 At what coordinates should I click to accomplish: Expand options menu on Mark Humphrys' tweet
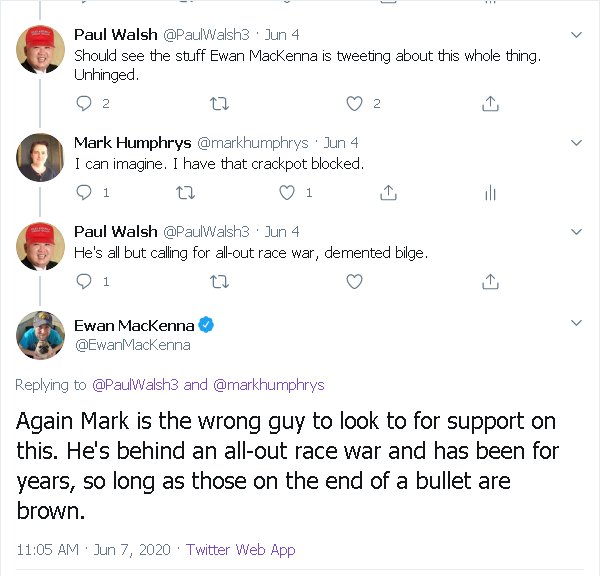(576, 143)
